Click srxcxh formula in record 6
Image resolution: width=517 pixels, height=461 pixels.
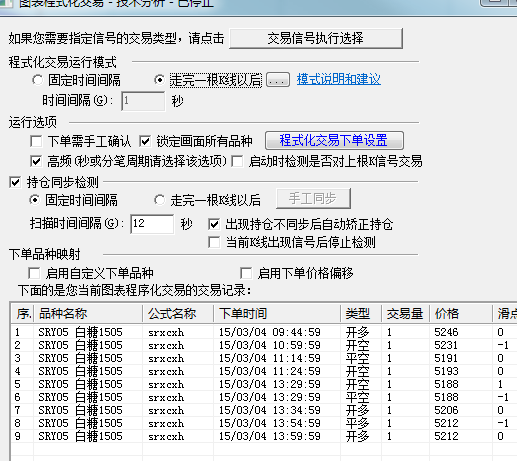(166, 397)
